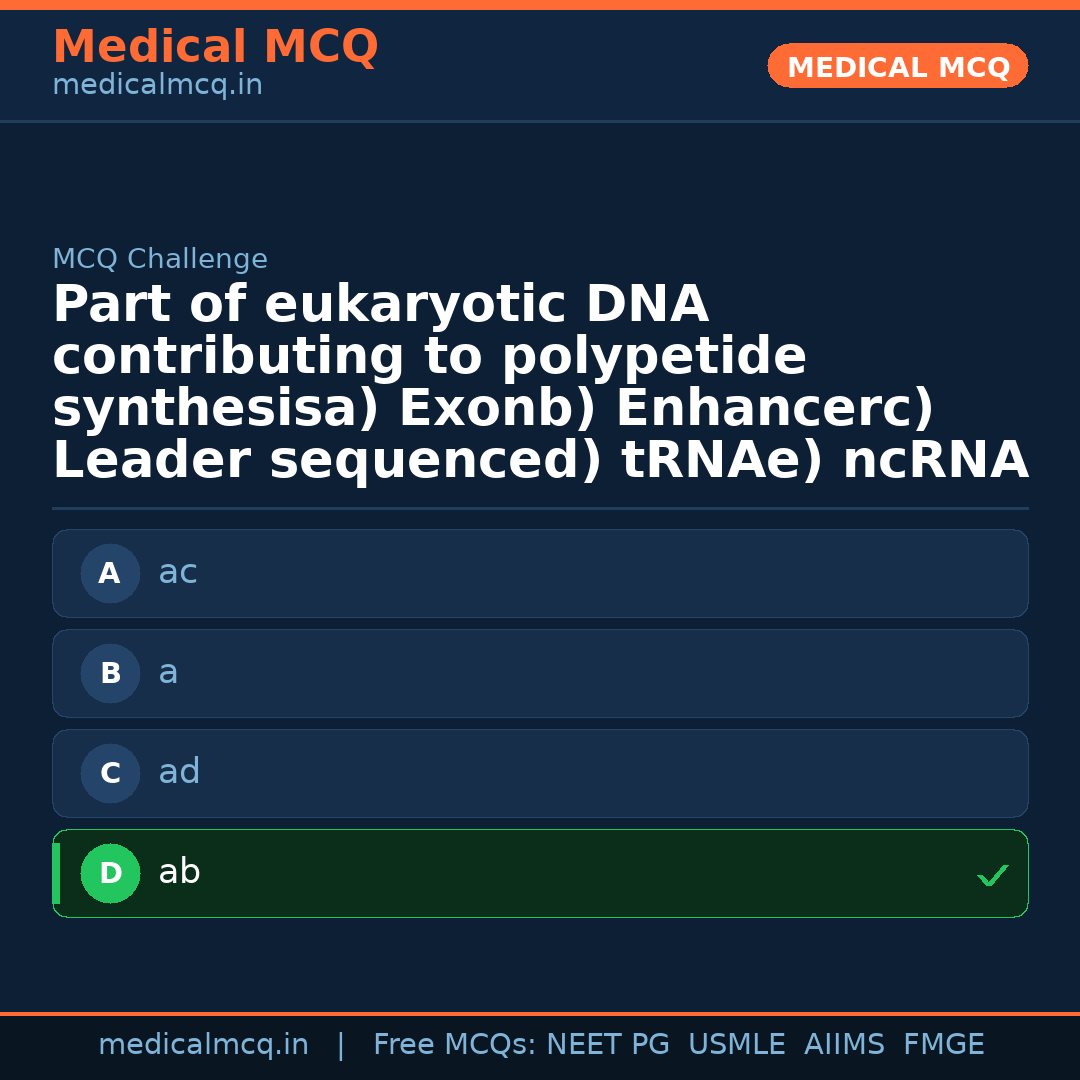Viewport: 1080px width, 1080px height.
Task: Open medicalmcq.in link under header title
Action: [x=157, y=86]
